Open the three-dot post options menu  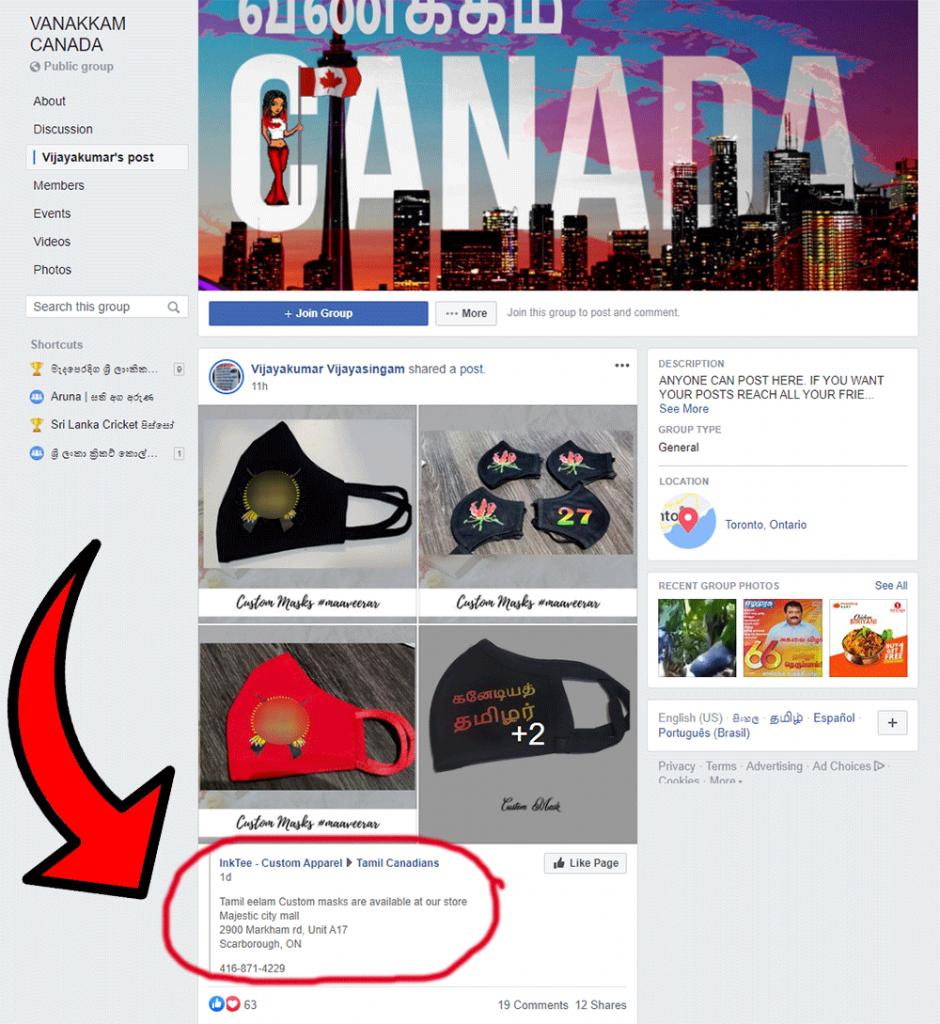[622, 366]
